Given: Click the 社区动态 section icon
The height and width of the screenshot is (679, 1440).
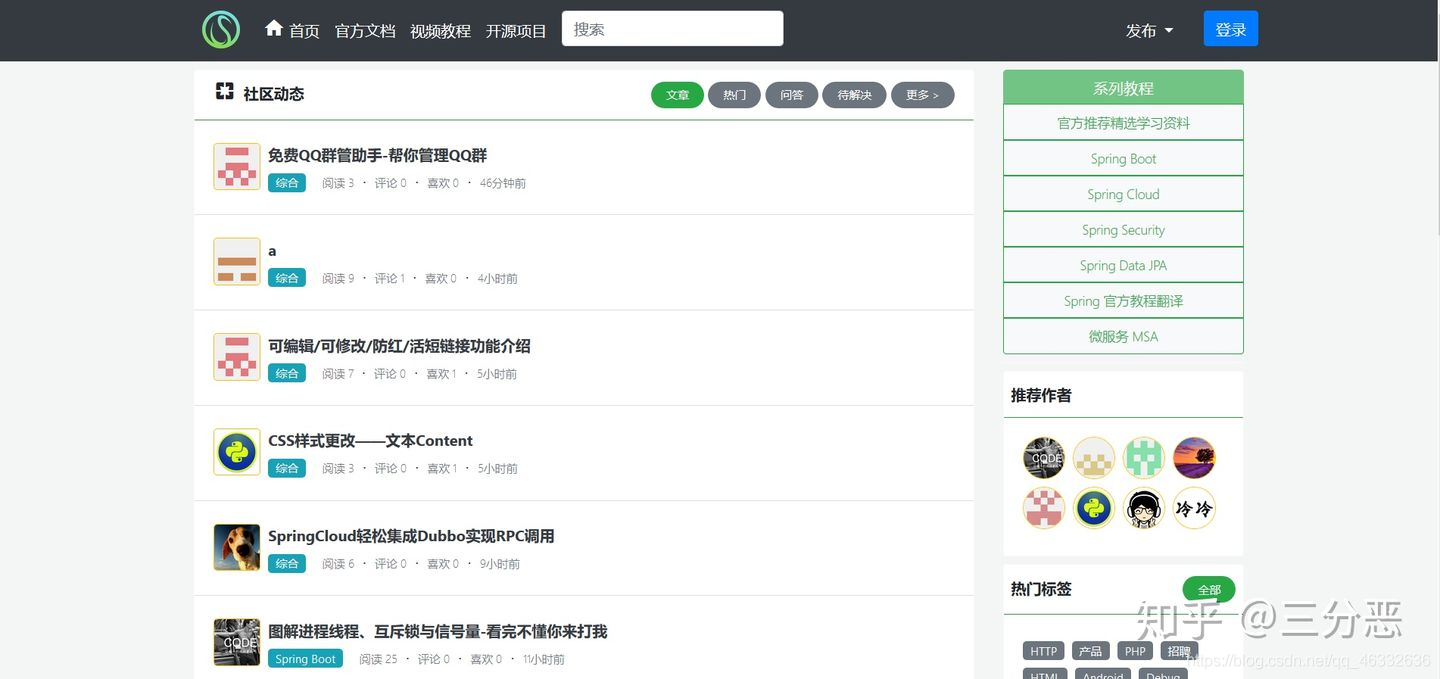Looking at the screenshot, I should point(225,92).
